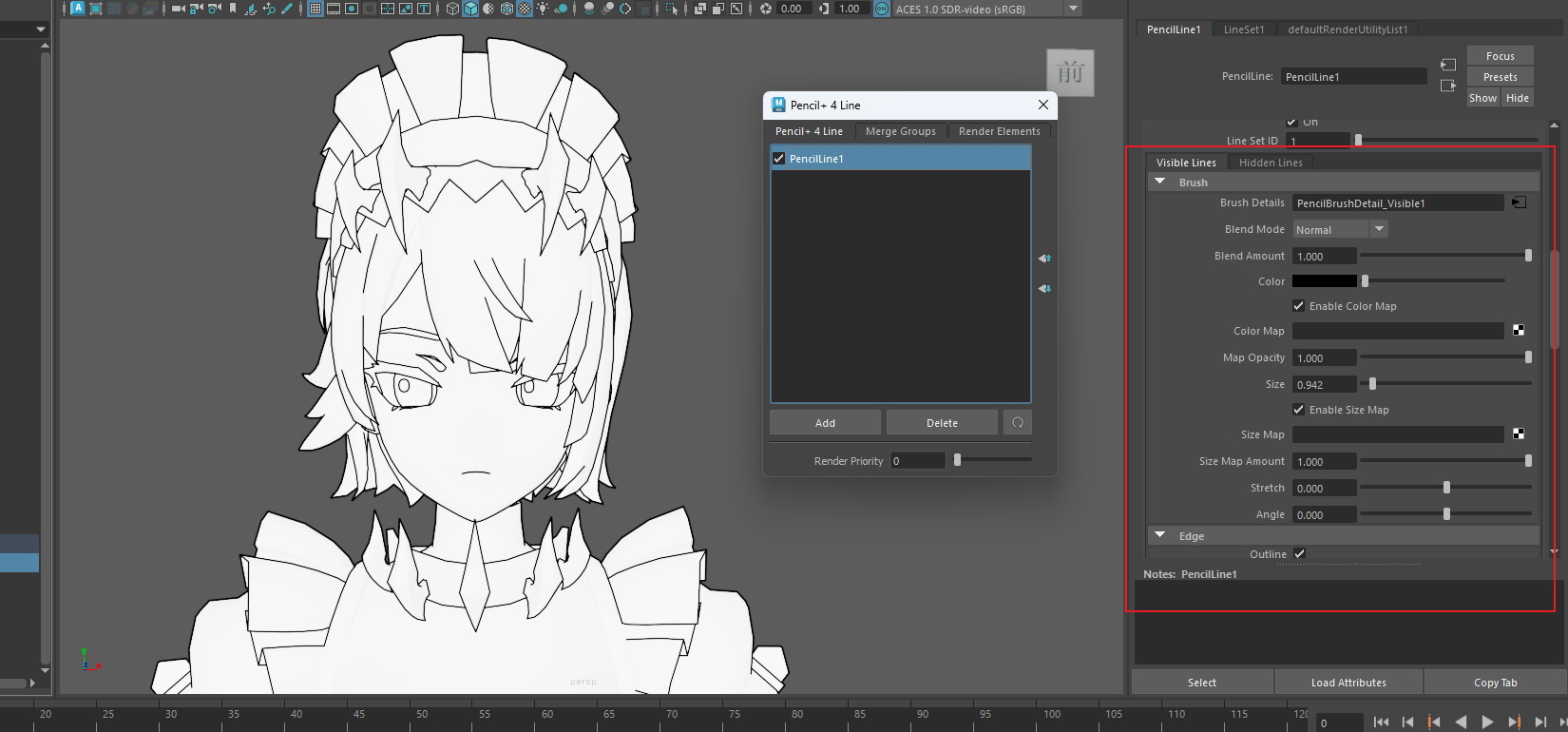Screen dimensions: 1568x732
Task: Switch to Wireframe display cube icon
Action: click(x=452, y=9)
